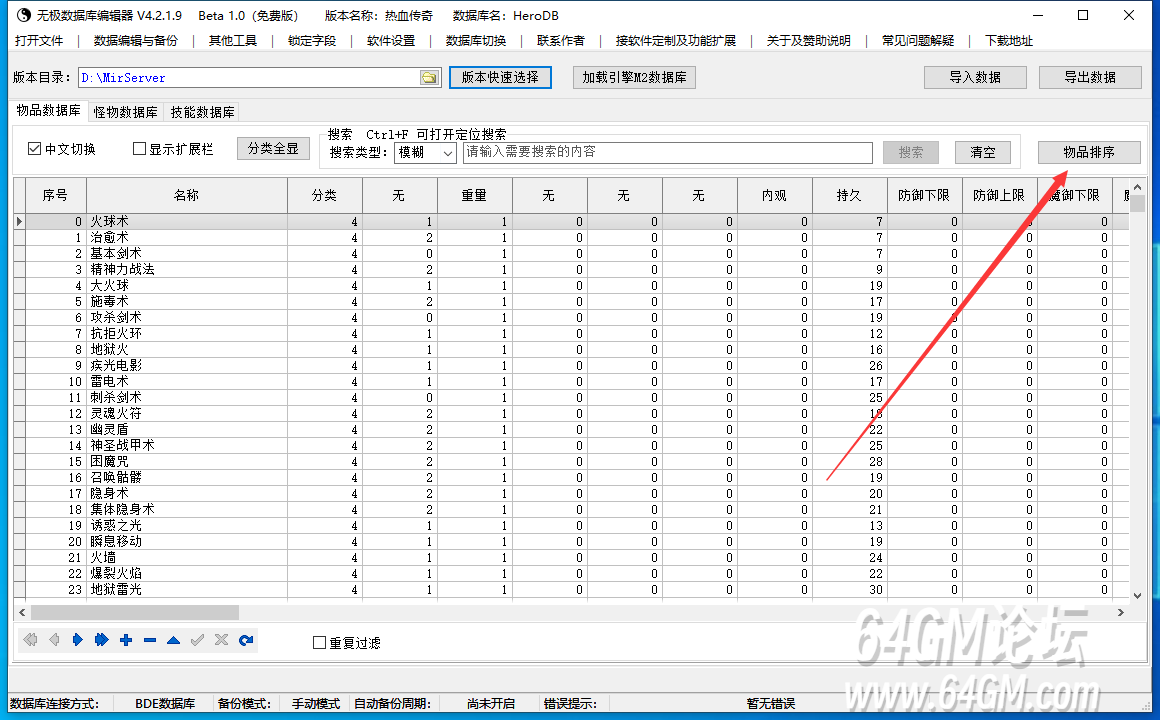Click the right arrow of horizontal scrollbar

click(1121, 612)
